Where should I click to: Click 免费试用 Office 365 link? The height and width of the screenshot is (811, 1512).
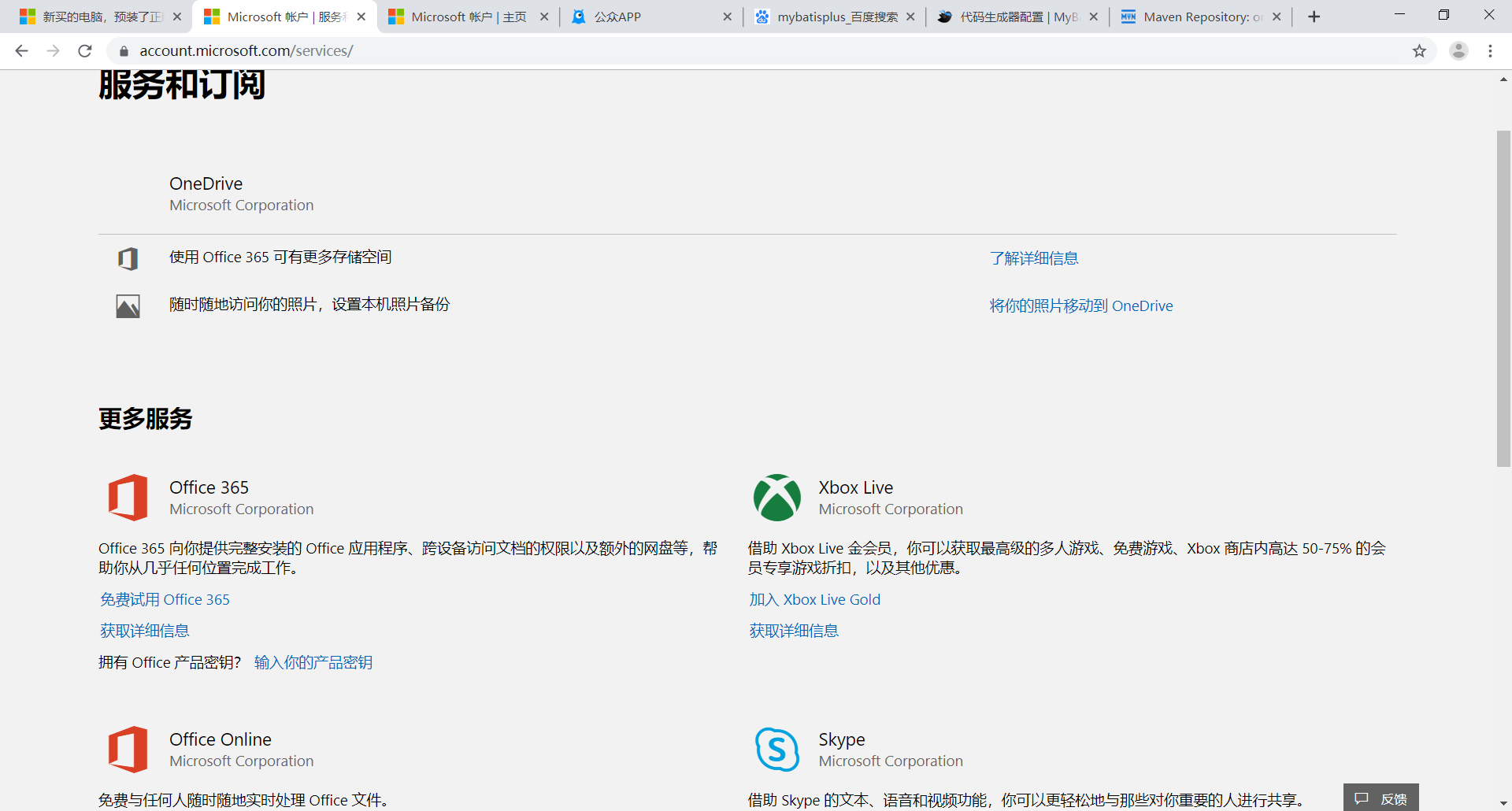(165, 599)
